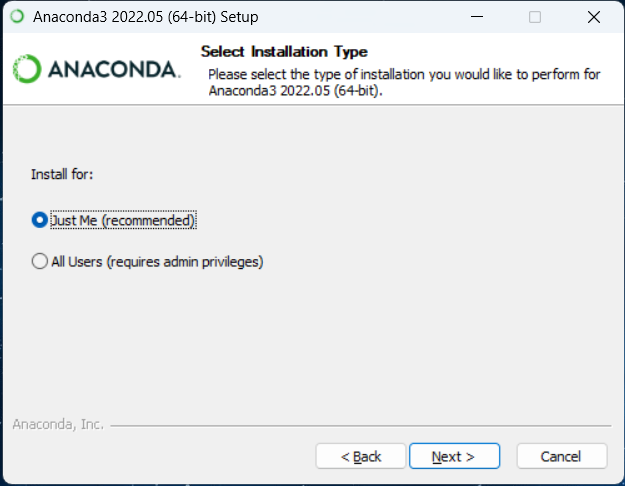625x486 pixels.
Task: Click the 'Anaconda, Inc.' branding text
Action: [x=58, y=424]
